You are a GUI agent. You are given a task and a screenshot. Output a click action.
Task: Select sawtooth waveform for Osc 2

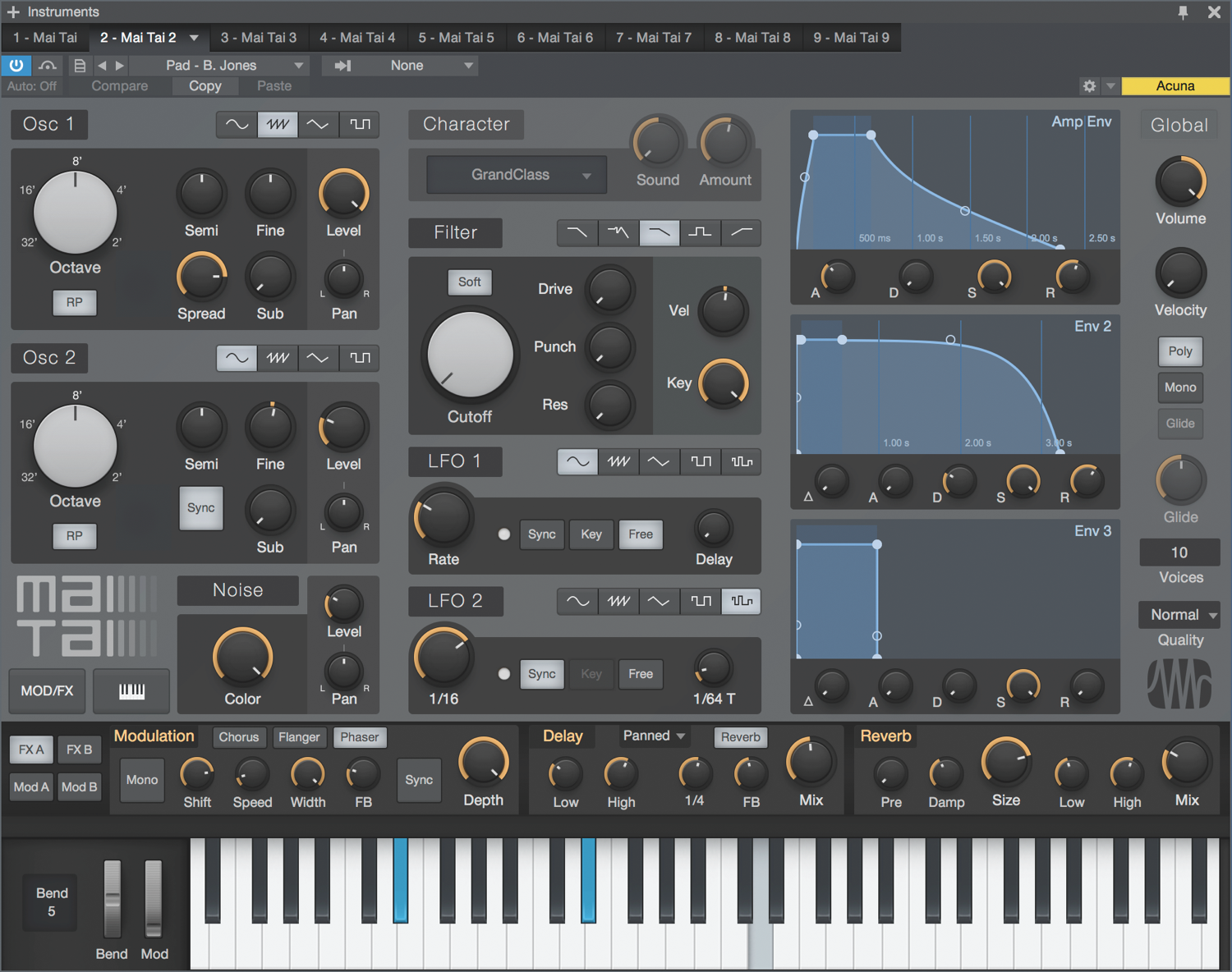[x=278, y=358]
